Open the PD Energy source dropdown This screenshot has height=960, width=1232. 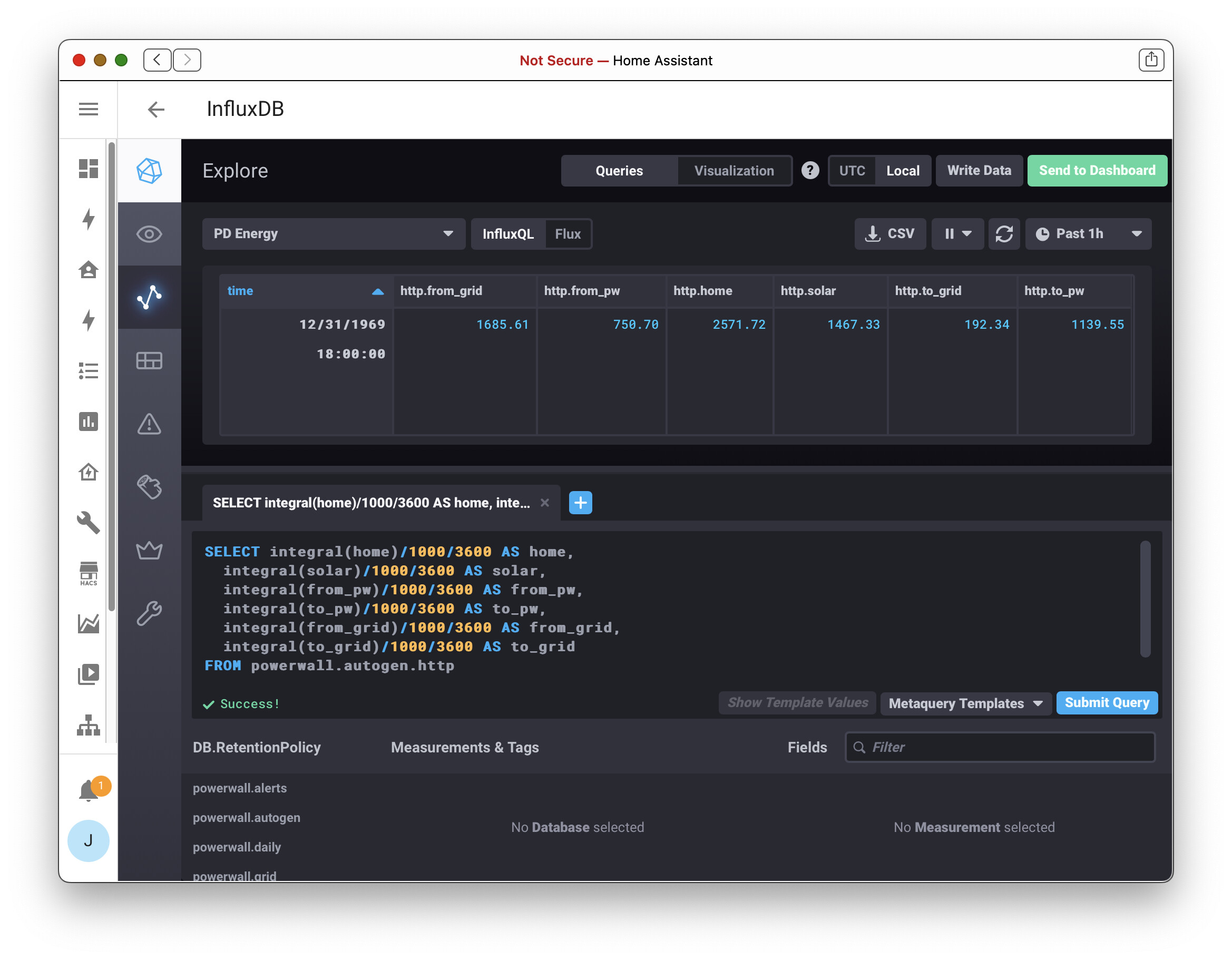click(x=334, y=233)
